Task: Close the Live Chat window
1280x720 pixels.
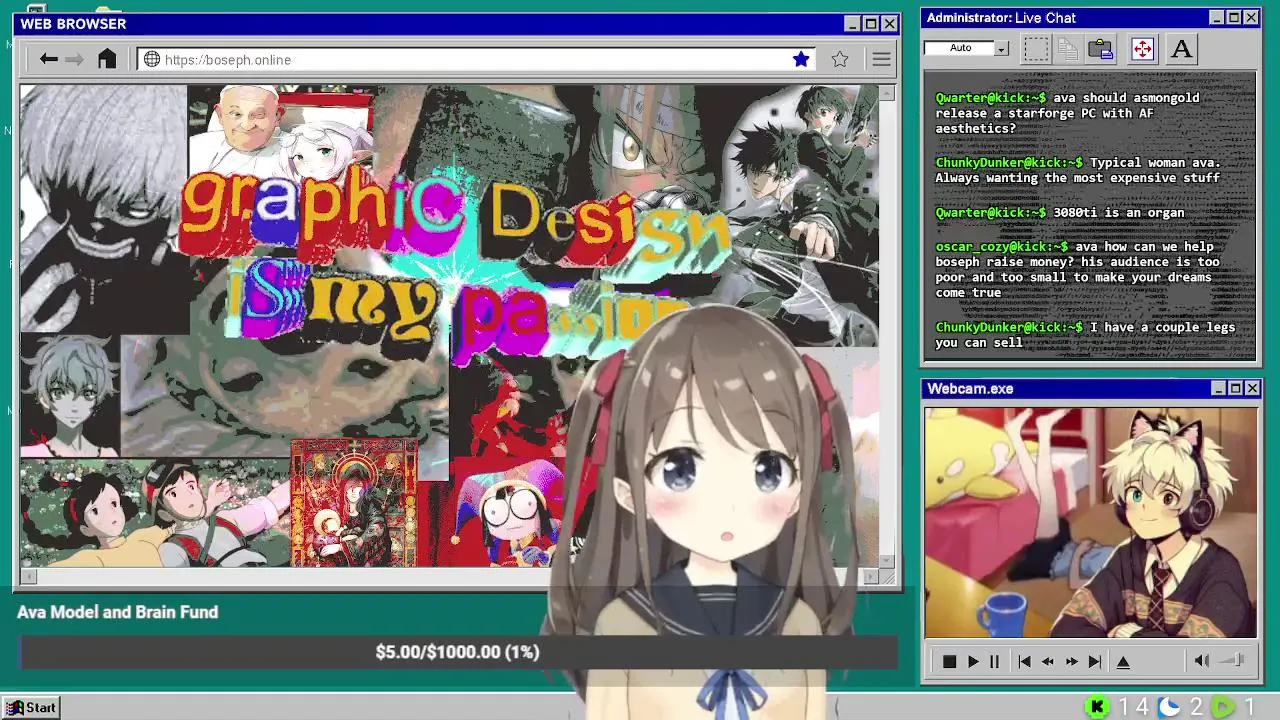Action: (1251, 18)
